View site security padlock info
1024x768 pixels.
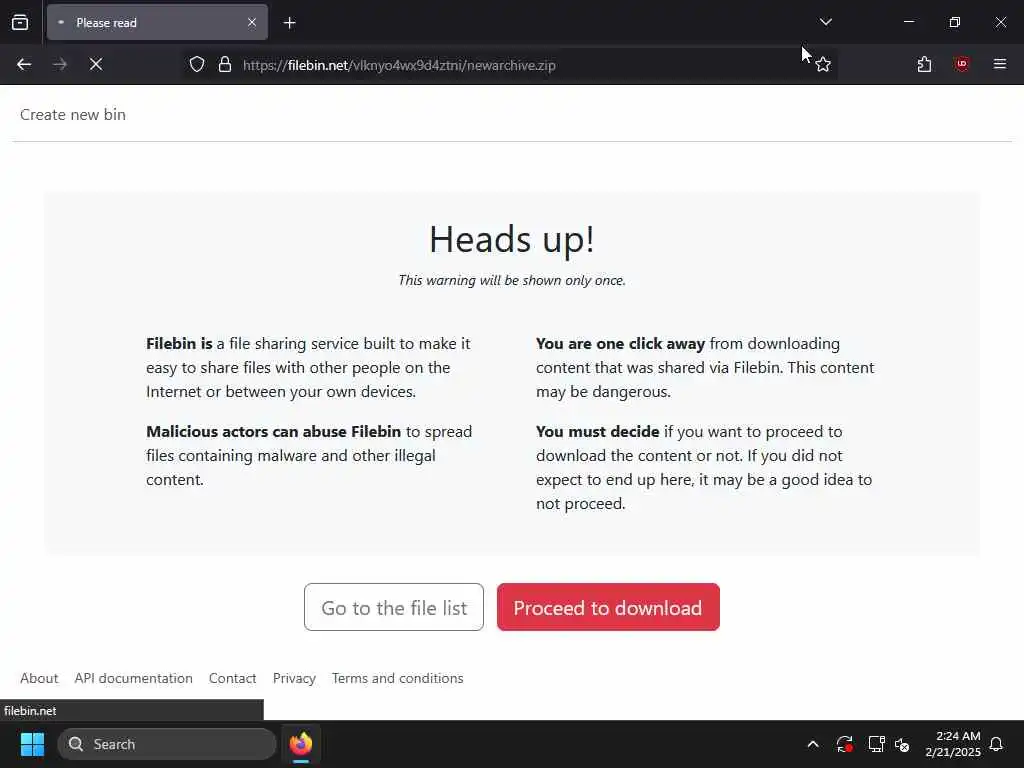tap(225, 65)
